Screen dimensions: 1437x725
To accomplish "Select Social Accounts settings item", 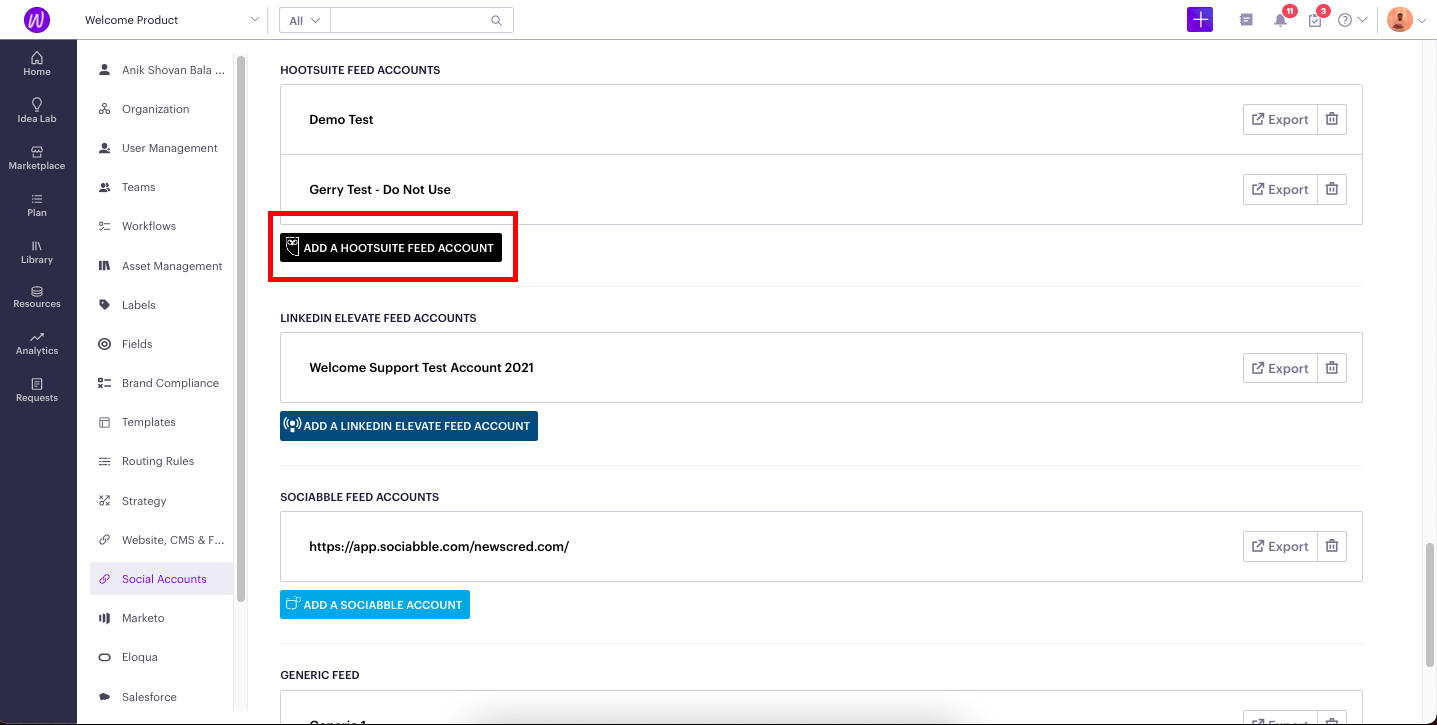I will 161,579.
